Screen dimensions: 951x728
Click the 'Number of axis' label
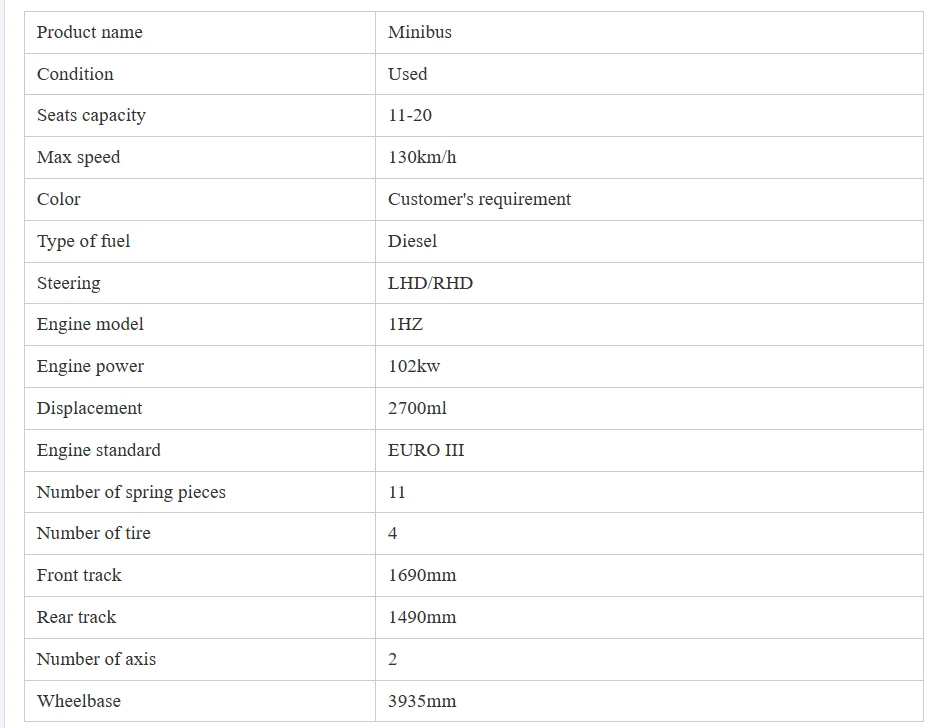(96, 659)
